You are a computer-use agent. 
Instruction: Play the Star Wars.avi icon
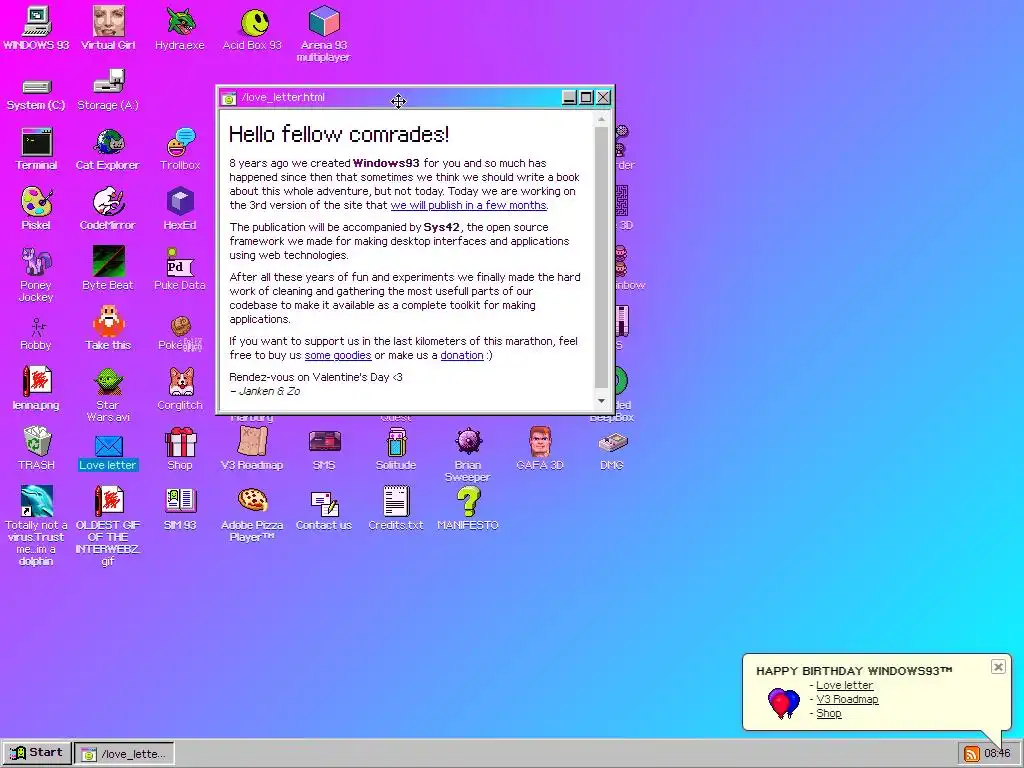tap(108, 394)
